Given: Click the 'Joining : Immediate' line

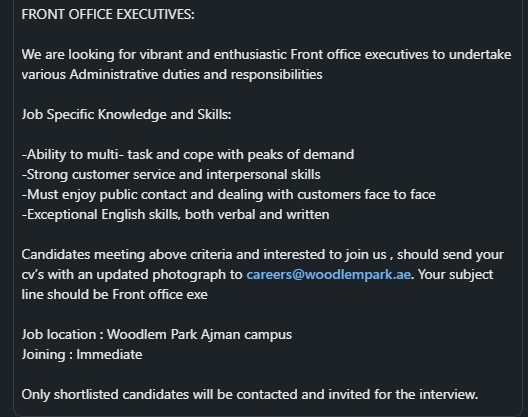Looking at the screenshot, I should (x=82, y=355).
